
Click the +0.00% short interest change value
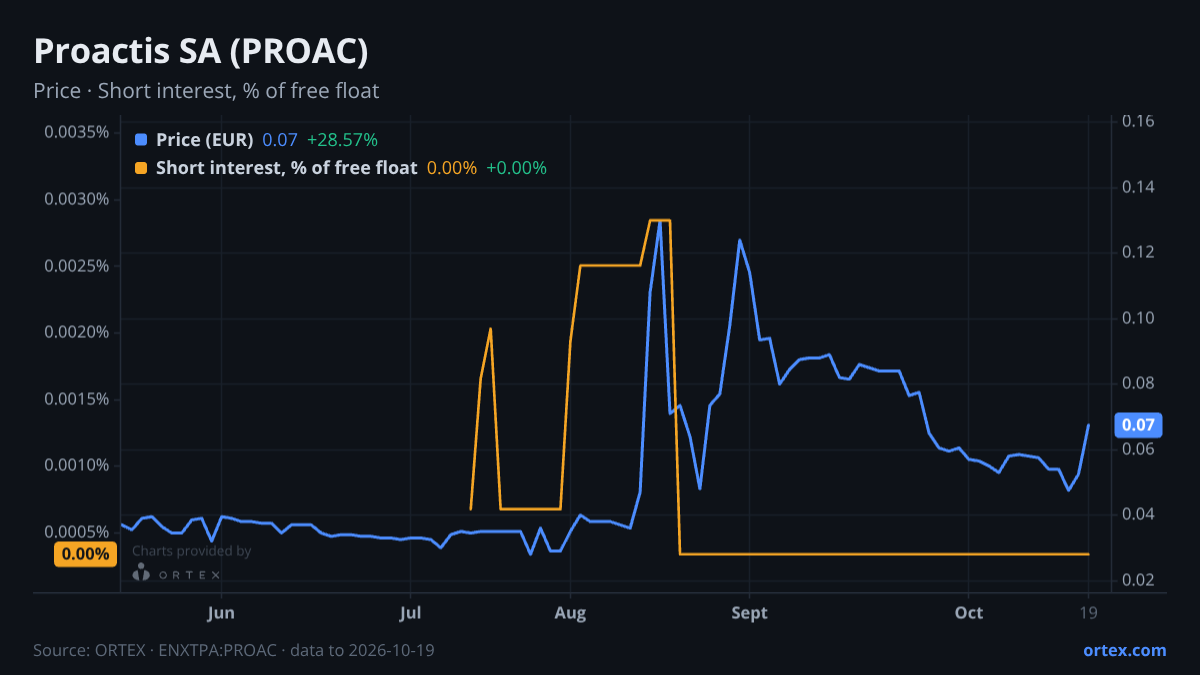[516, 168]
